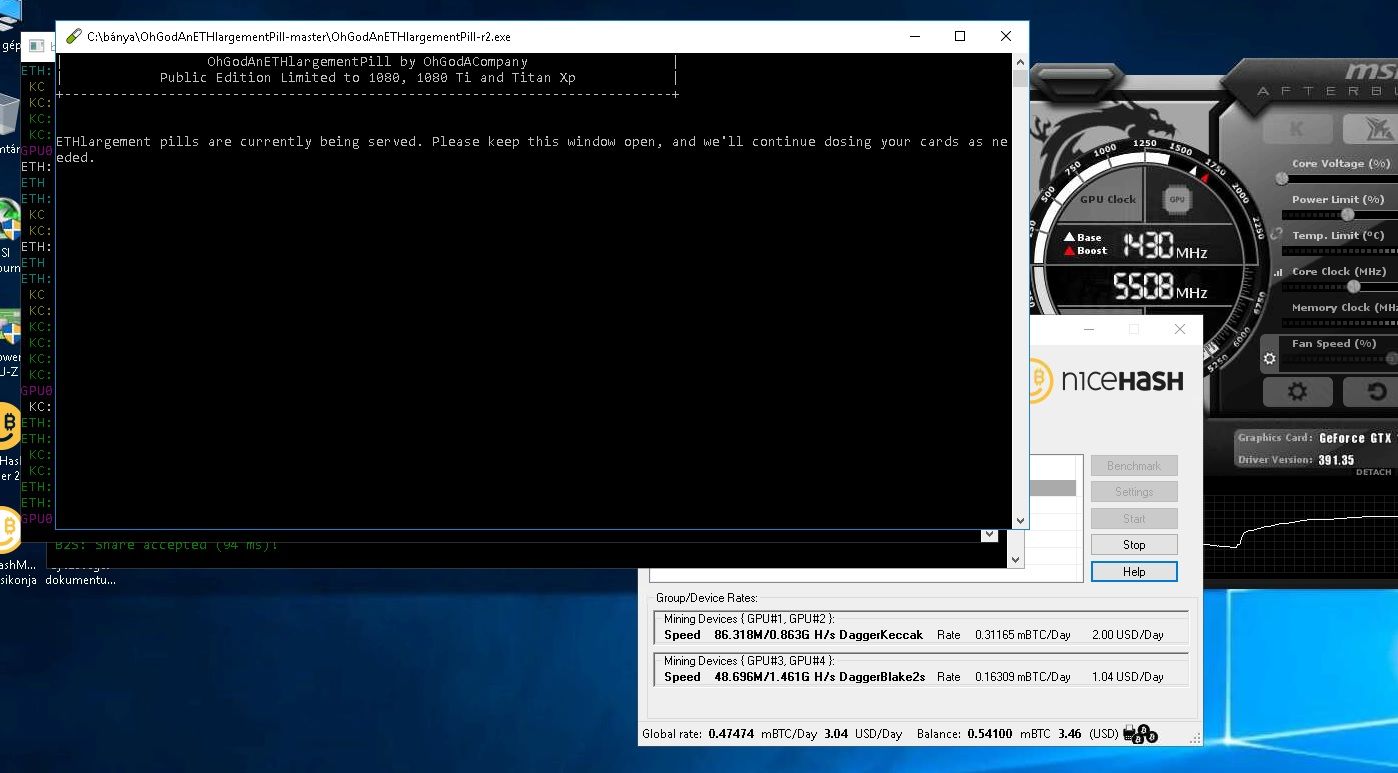Click 'Group/Device Rates:' label

[x=707, y=598]
